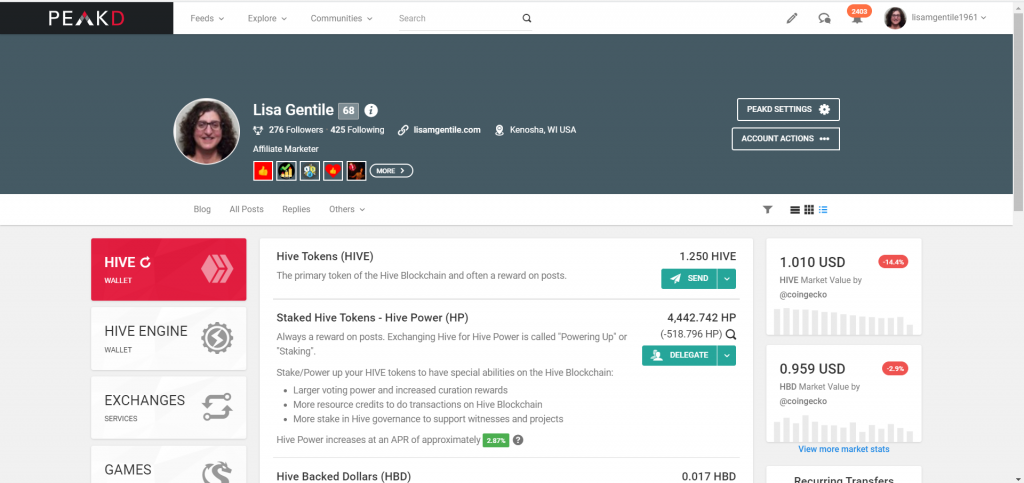This screenshot has height=483, width=1024.
Task: Click the Hive logo on red wallet card
Action: click(217, 269)
